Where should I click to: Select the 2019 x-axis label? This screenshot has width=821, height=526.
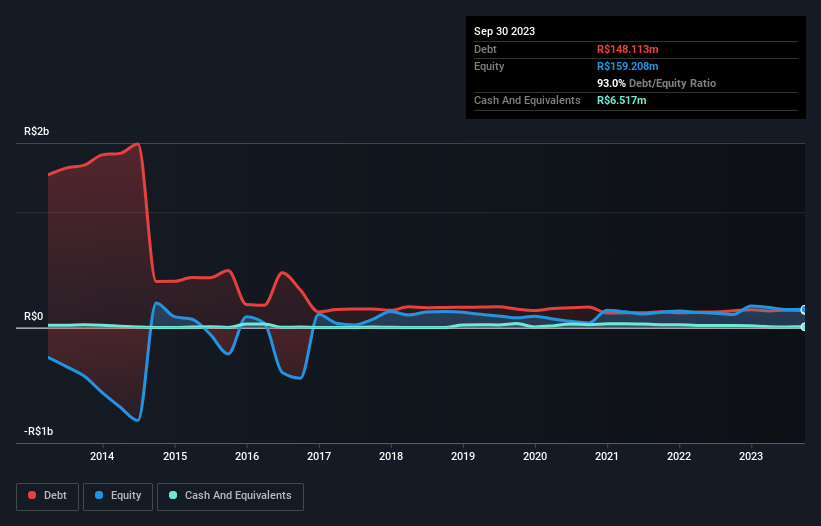[463, 456]
